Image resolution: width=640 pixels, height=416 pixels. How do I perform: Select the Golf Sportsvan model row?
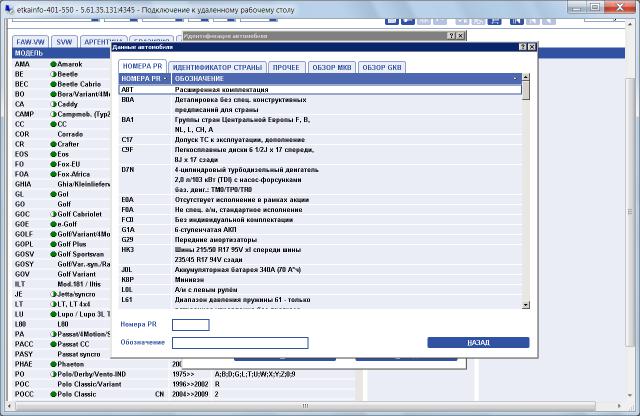coord(61,254)
